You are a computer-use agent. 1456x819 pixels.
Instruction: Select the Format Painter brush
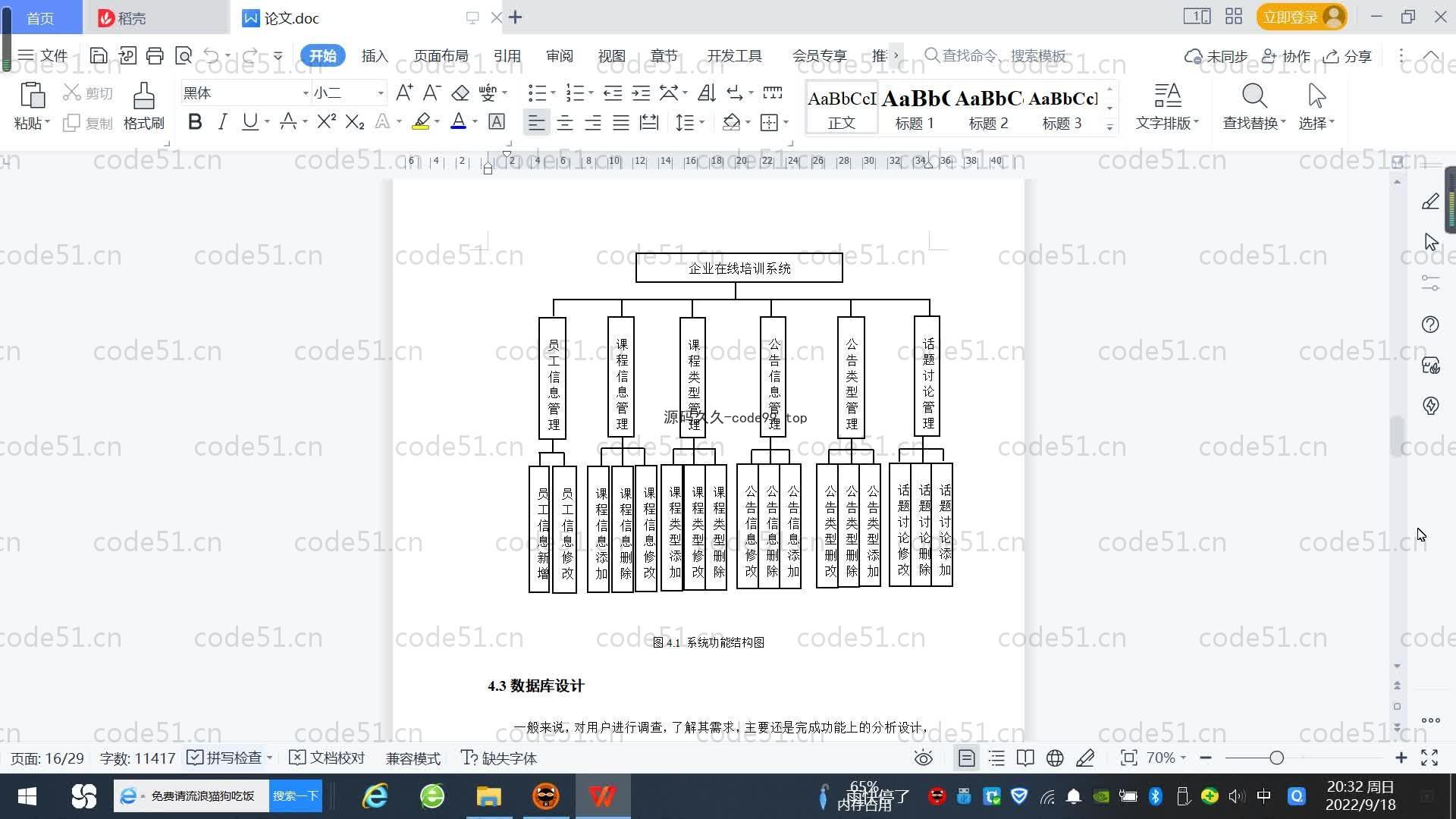144,96
